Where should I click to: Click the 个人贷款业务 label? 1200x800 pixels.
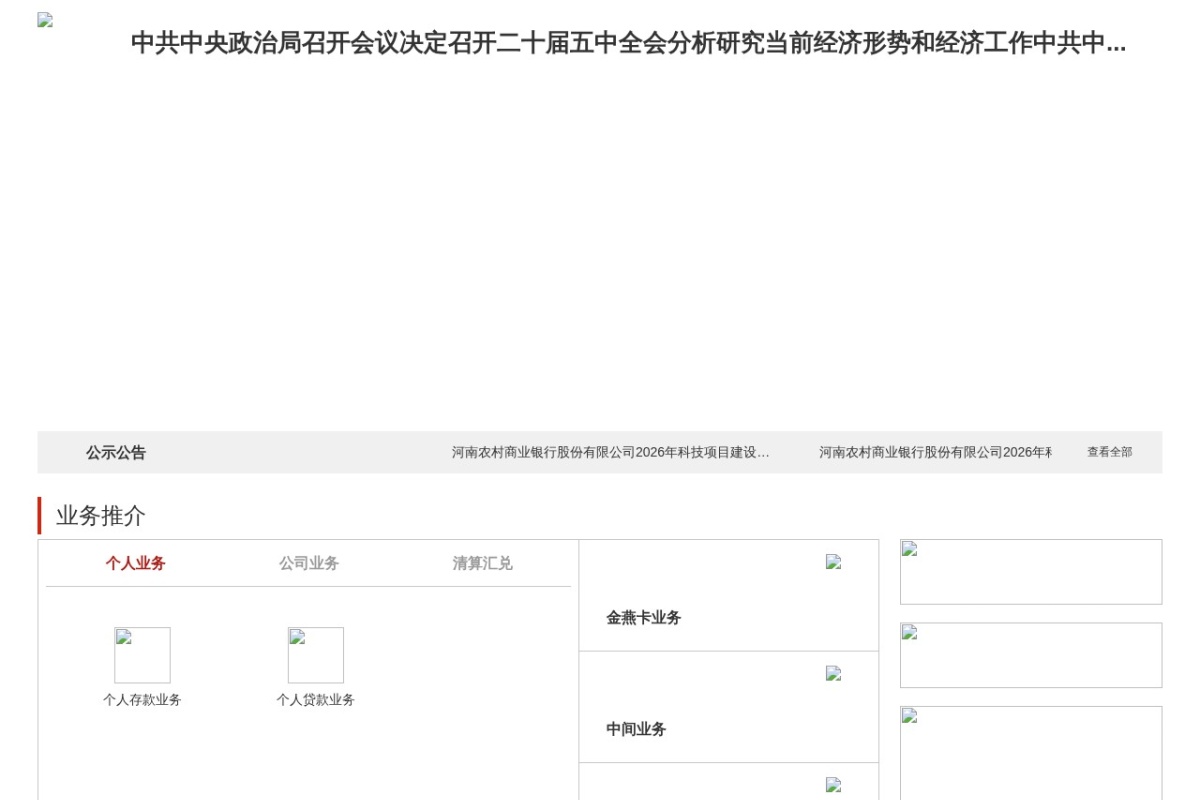(316, 700)
